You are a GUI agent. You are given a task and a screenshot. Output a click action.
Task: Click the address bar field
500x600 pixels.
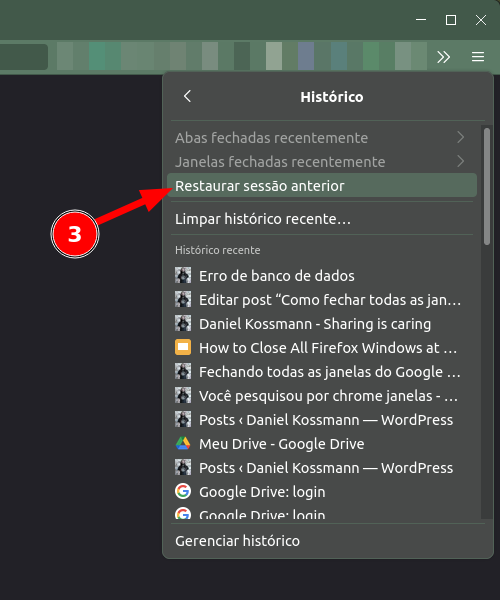coord(24,57)
